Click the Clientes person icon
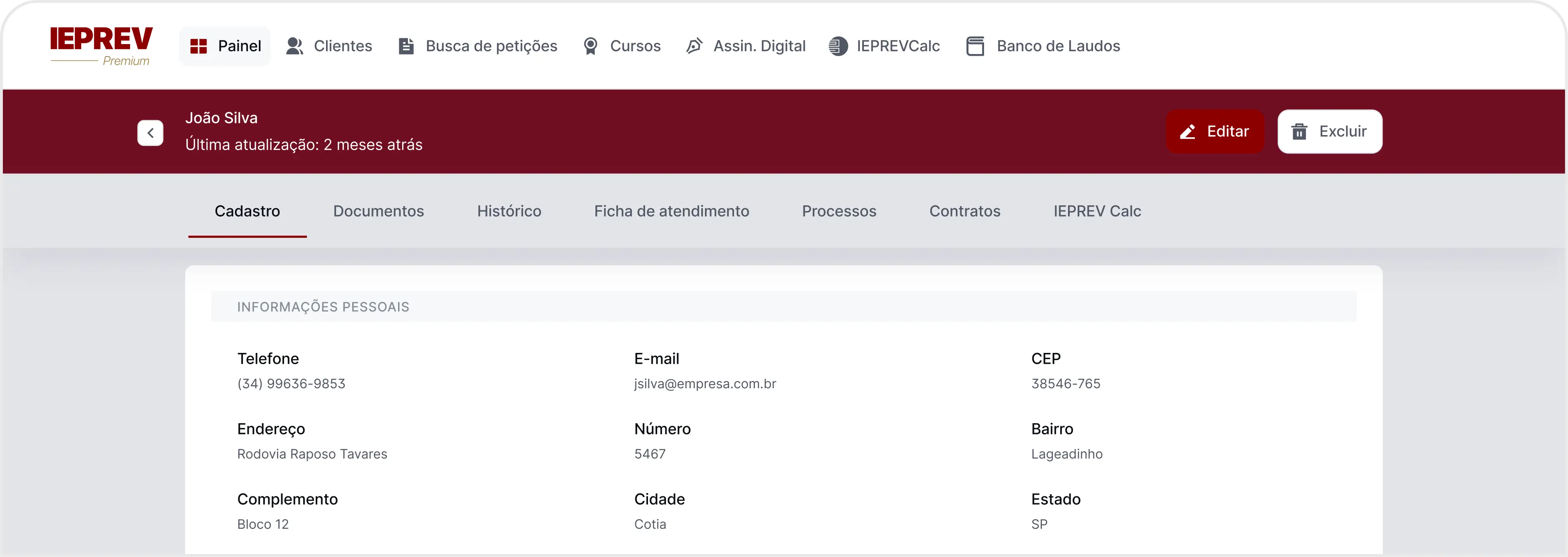Image resolution: width=1568 pixels, height=557 pixels. 294,46
